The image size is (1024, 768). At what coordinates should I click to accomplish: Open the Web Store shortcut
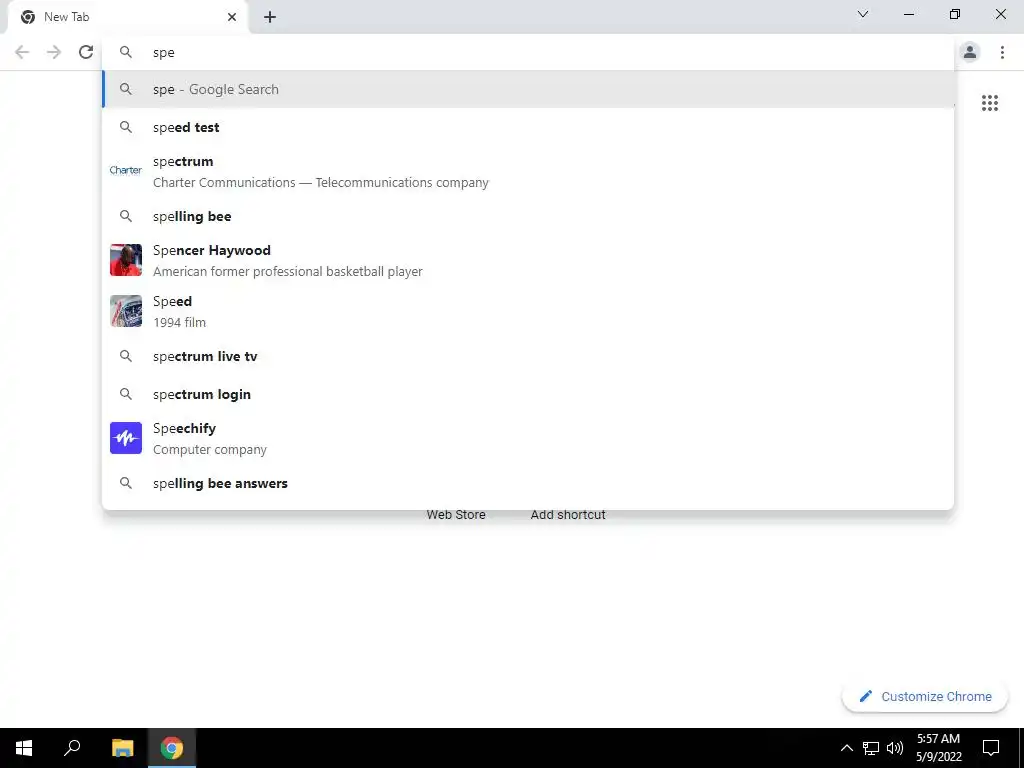click(x=456, y=515)
